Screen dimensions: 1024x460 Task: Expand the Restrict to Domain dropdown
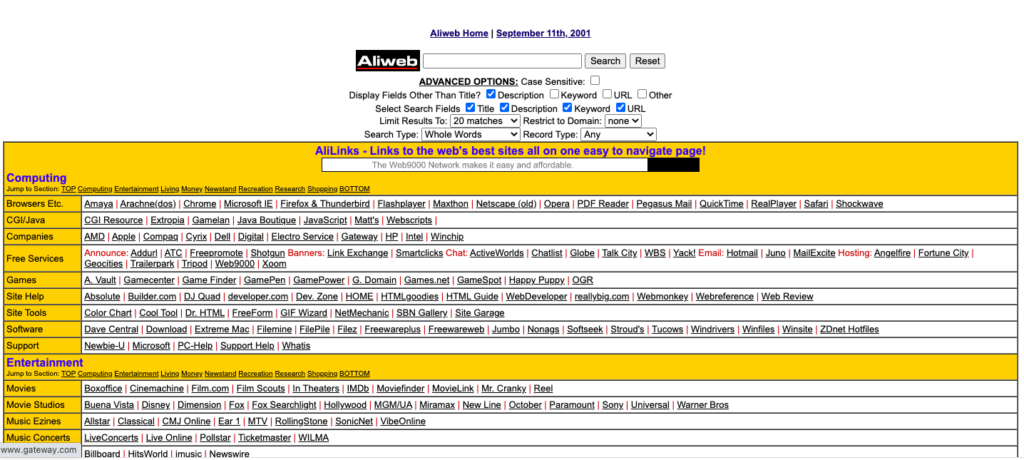tap(623, 121)
